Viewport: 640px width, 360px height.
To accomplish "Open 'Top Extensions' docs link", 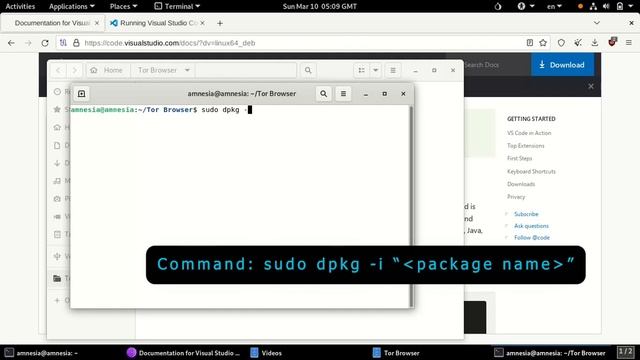I will coord(526,146).
